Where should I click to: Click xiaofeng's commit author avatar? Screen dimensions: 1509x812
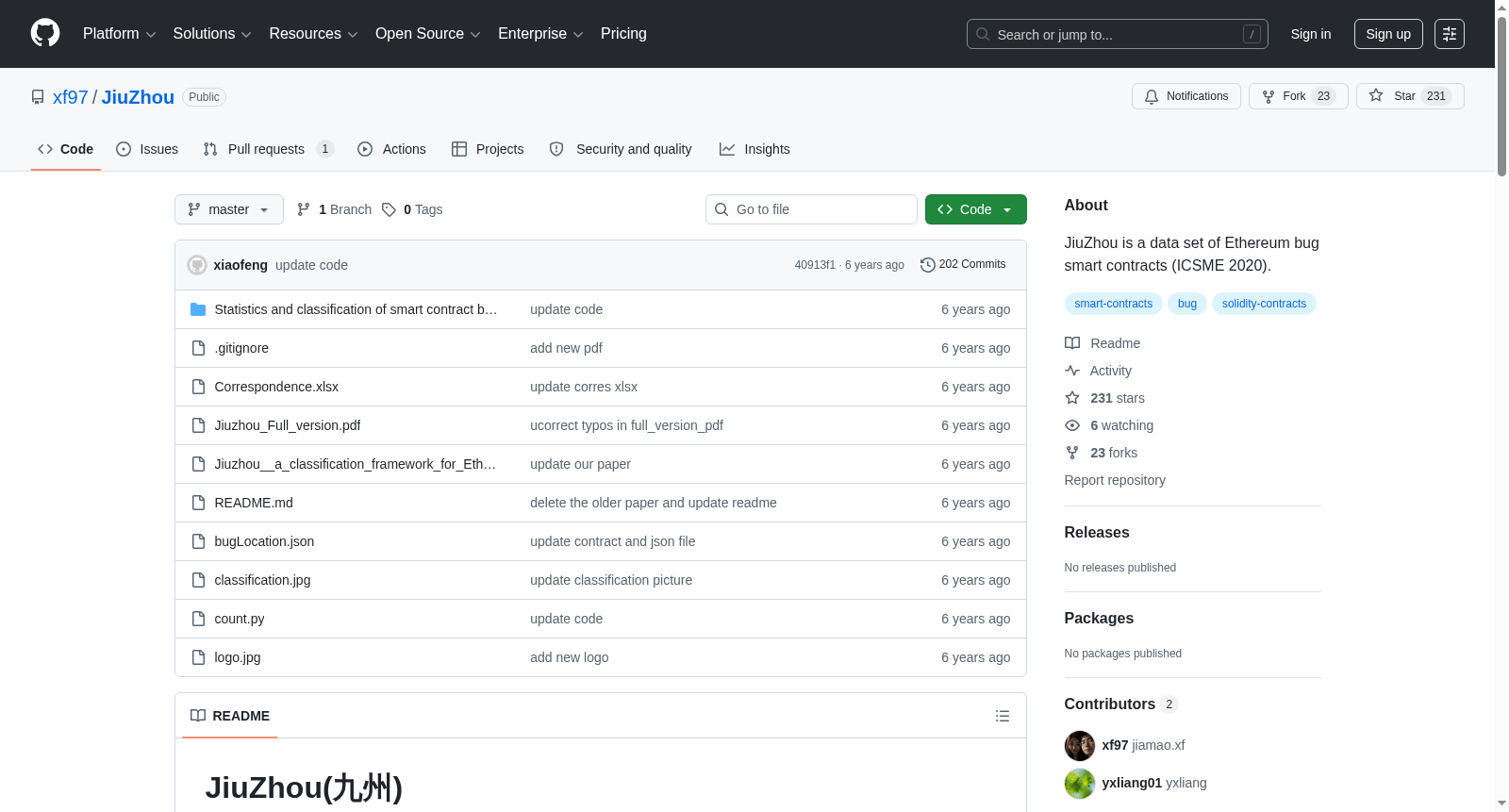tap(197, 265)
